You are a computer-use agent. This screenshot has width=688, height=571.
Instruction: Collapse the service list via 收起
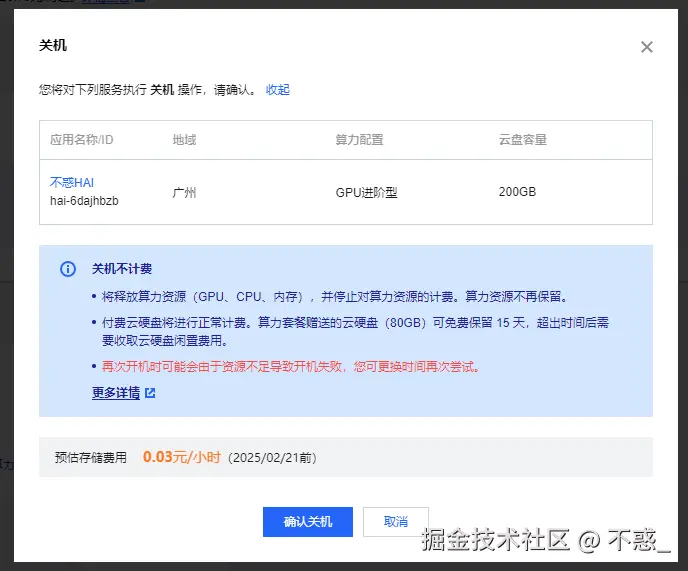coord(278,90)
